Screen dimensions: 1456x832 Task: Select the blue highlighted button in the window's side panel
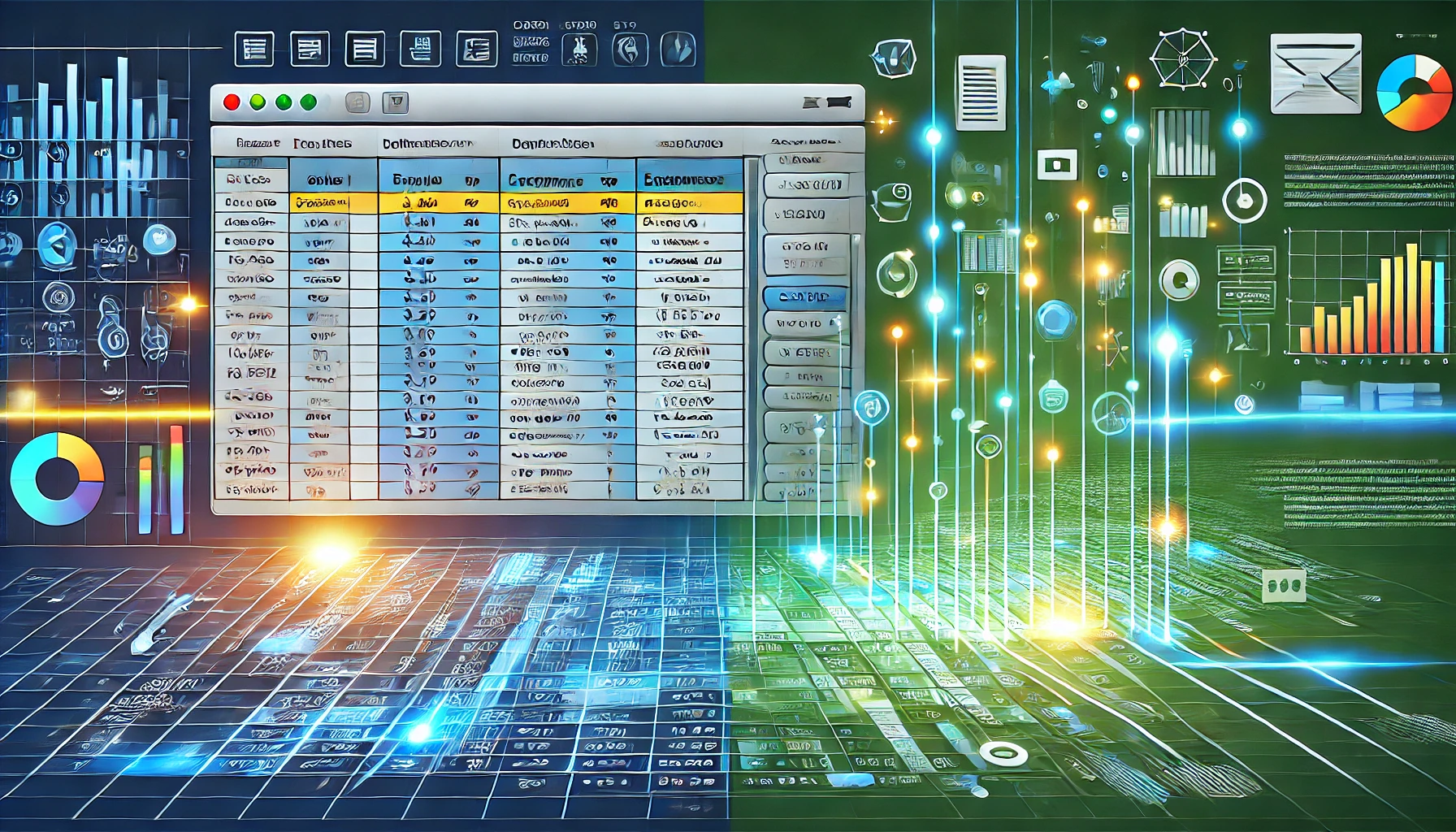point(804,297)
